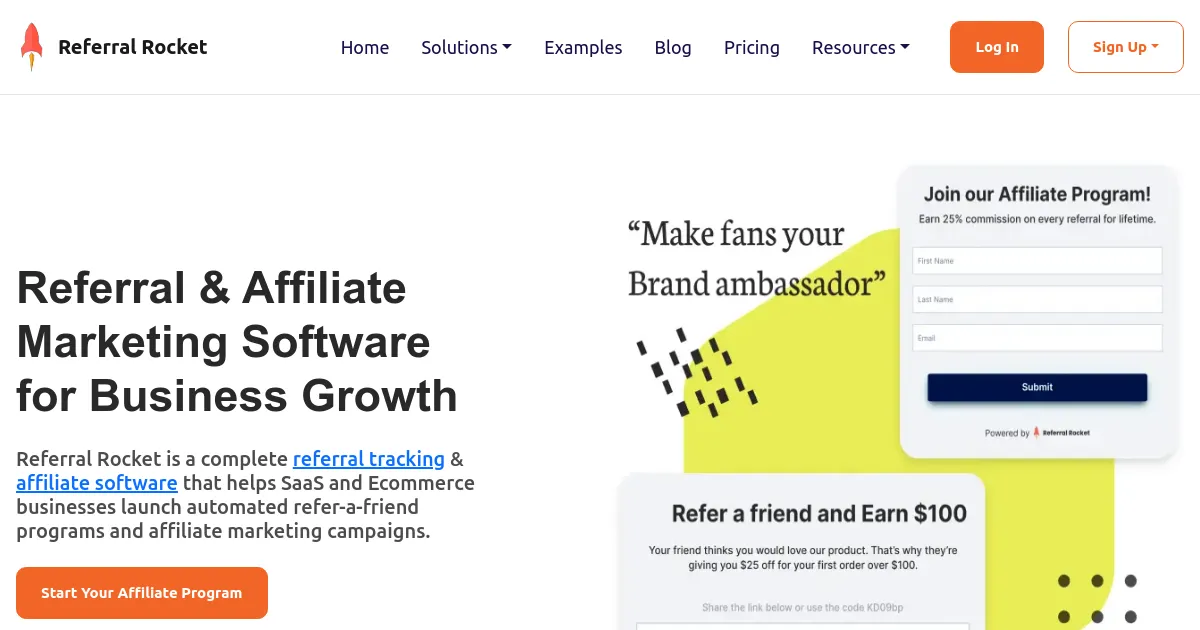The height and width of the screenshot is (630, 1200).
Task: Submit the affiliate program signup form
Action: click(1037, 387)
